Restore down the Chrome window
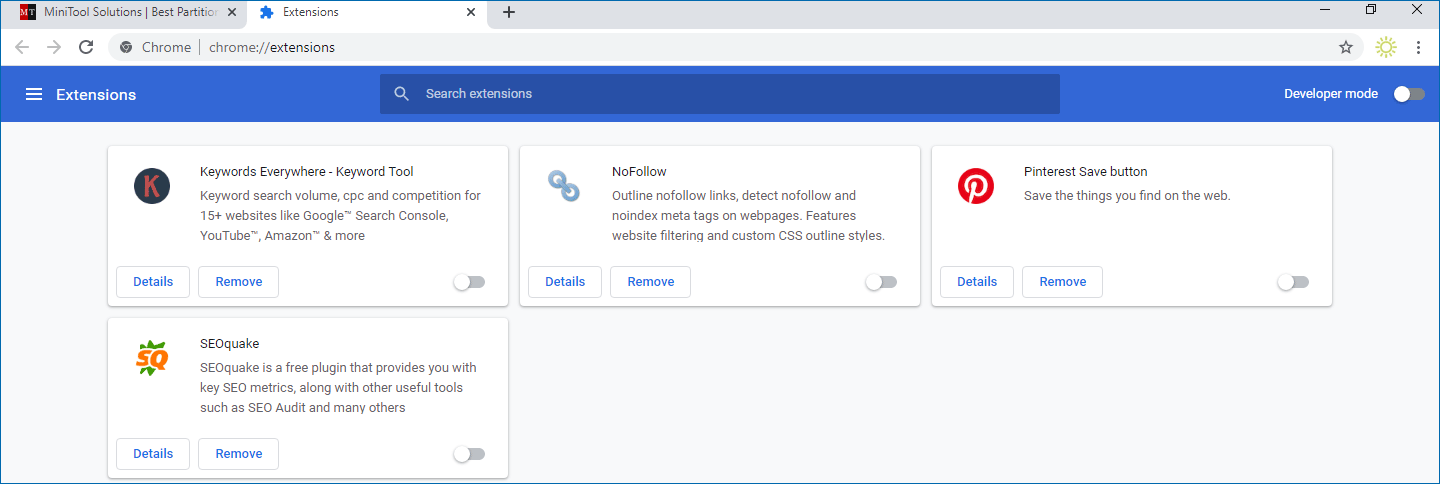The height and width of the screenshot is (484, 1440). (x=1371, y=9)
